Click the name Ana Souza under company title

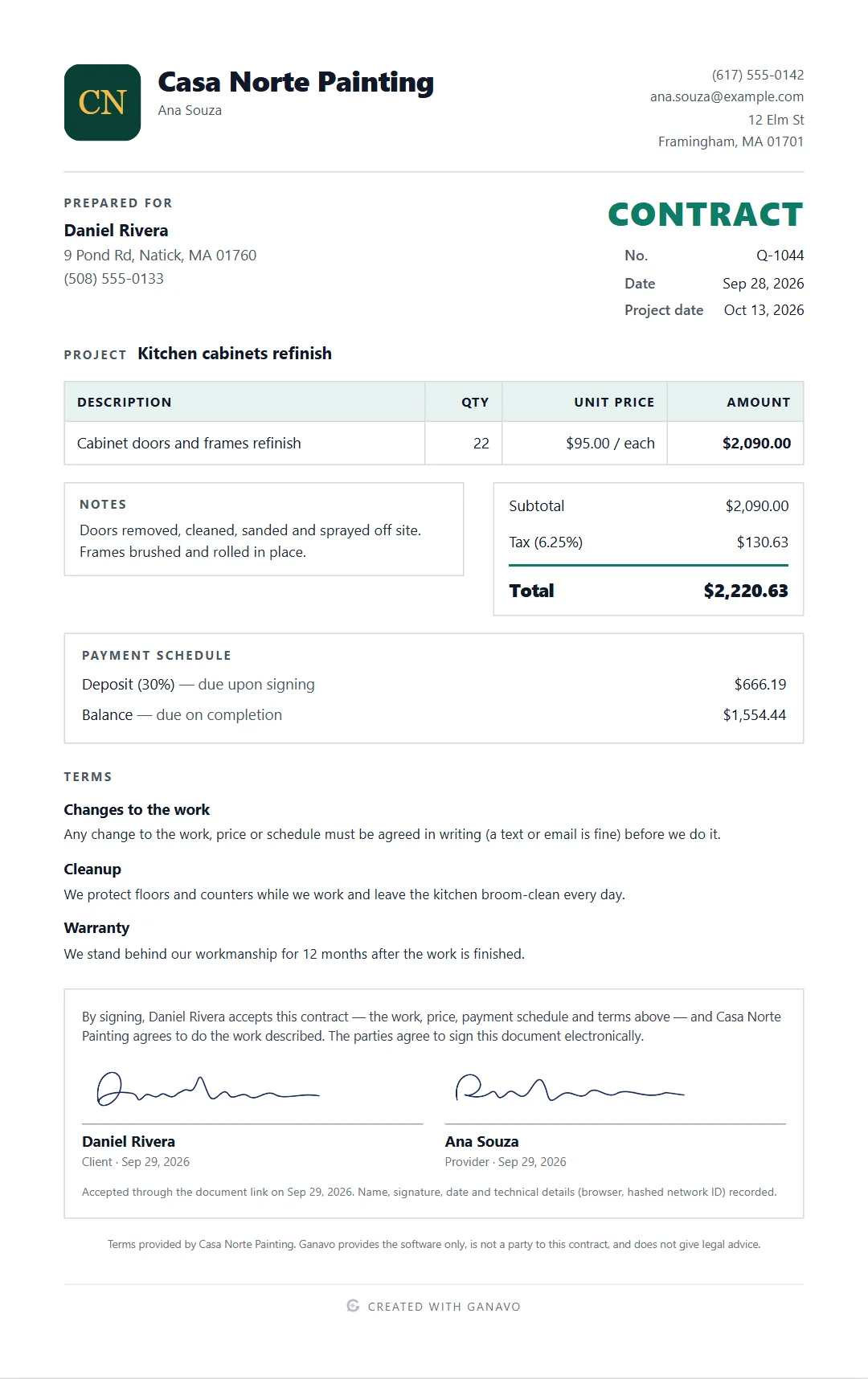point(190,111)
